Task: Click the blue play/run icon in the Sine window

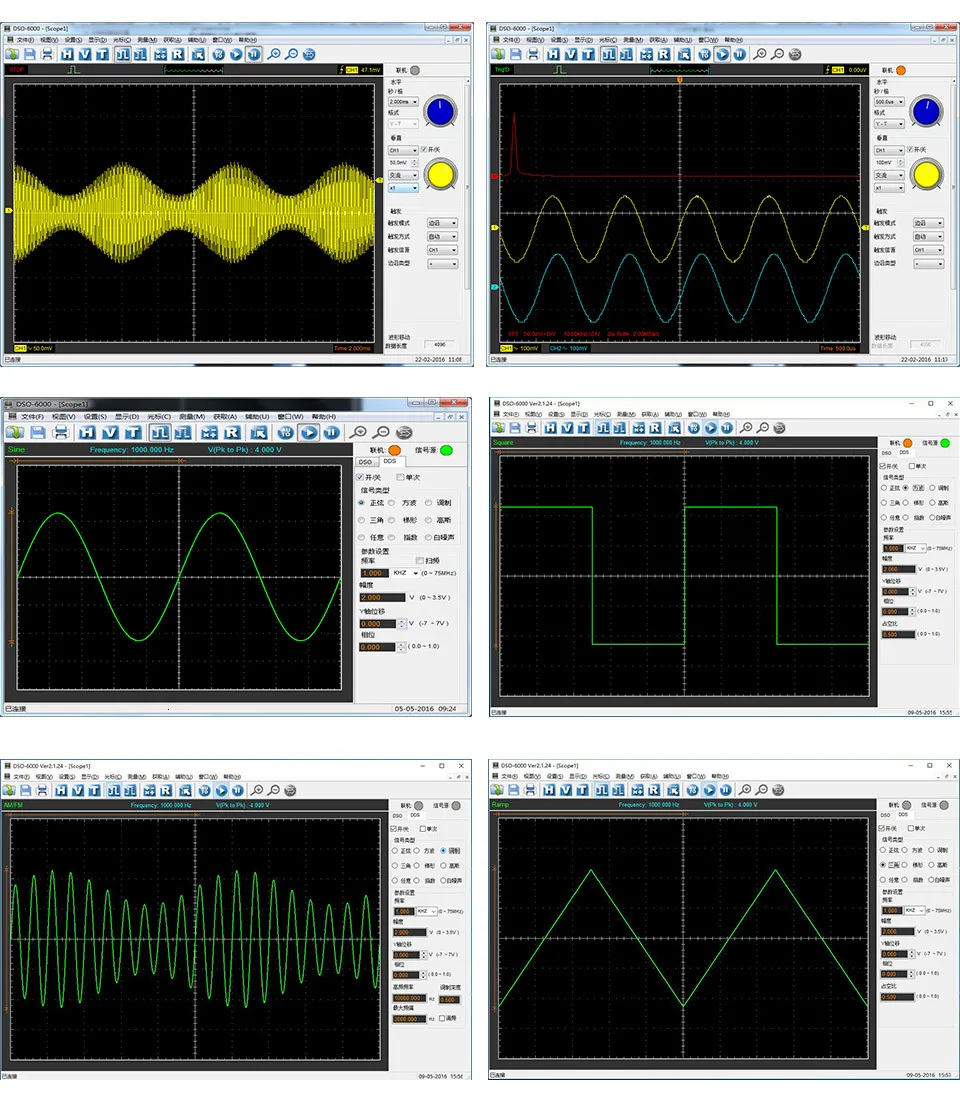Action: point(308,433)
